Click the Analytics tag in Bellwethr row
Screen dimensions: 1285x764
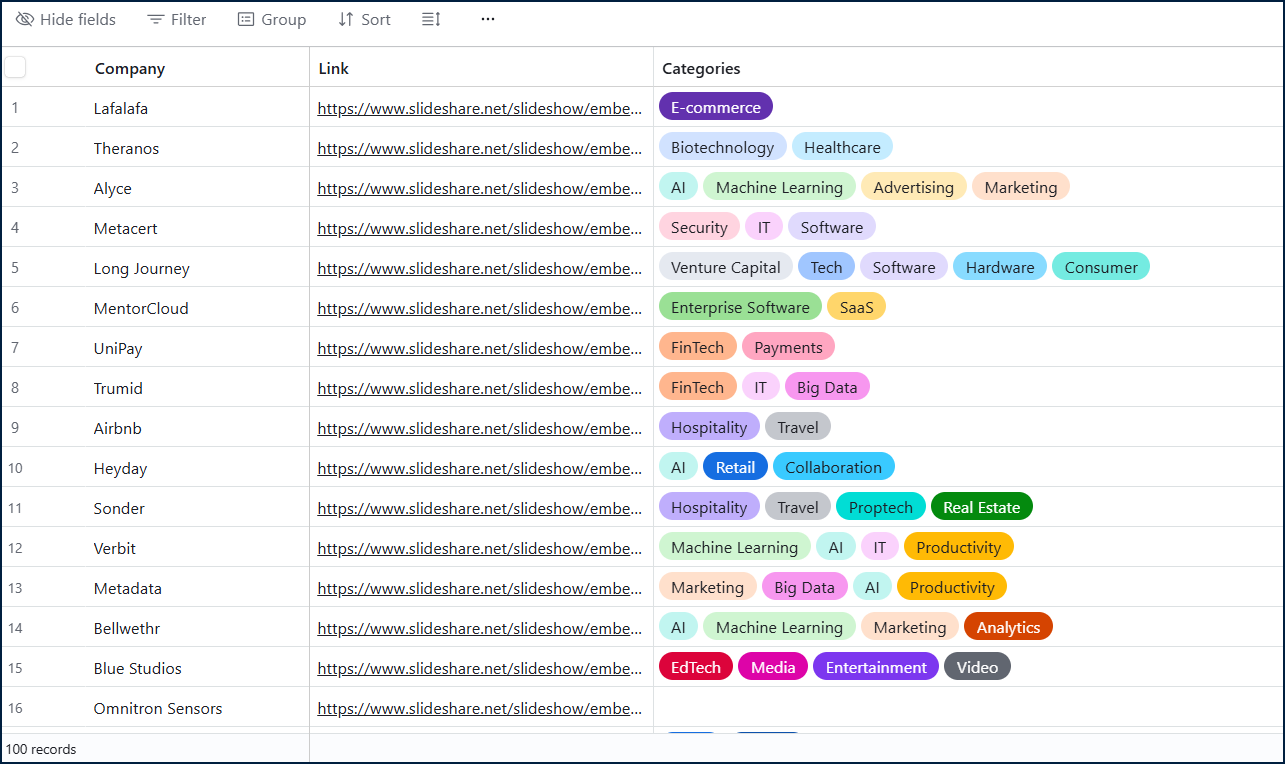[x=1008, y=627]
